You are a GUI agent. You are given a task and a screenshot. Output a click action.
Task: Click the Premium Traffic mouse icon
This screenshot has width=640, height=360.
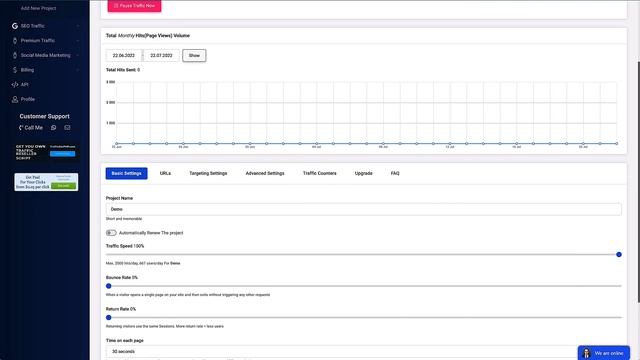point(15,40)
